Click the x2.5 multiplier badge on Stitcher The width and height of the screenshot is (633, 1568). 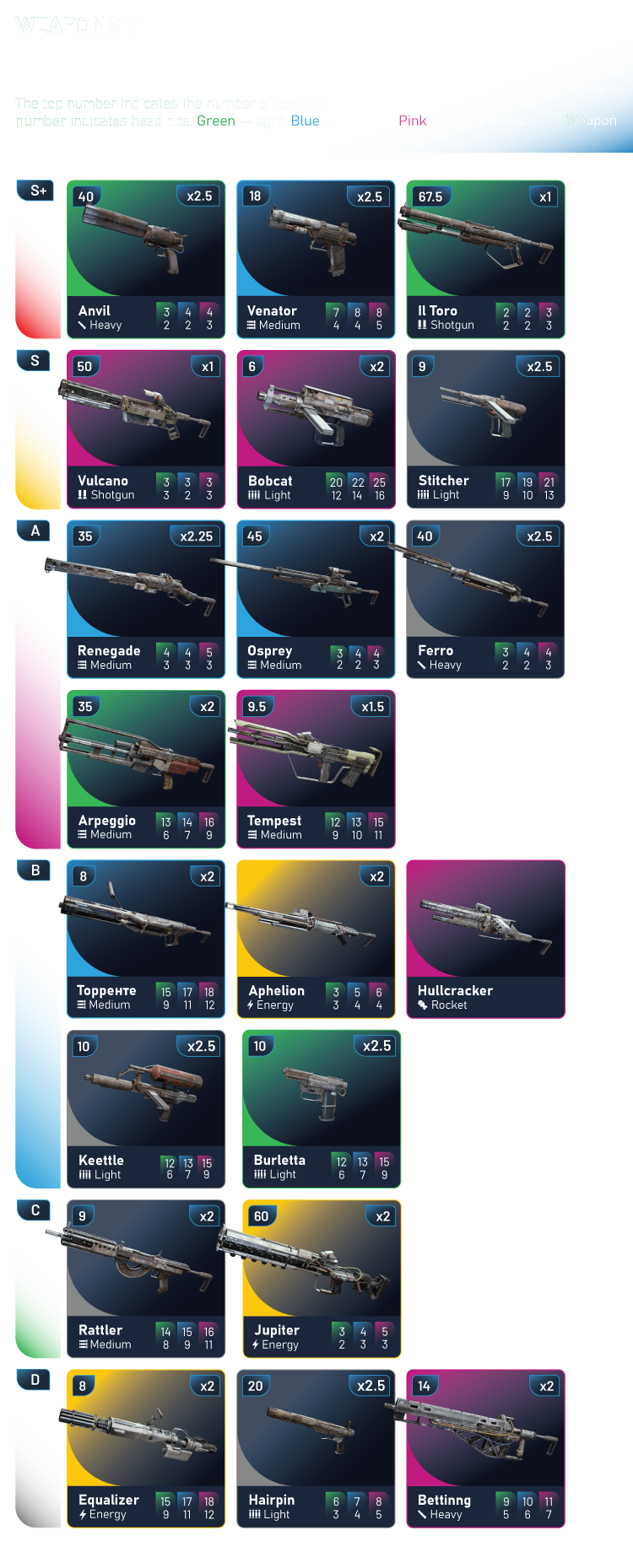(538, 367)
